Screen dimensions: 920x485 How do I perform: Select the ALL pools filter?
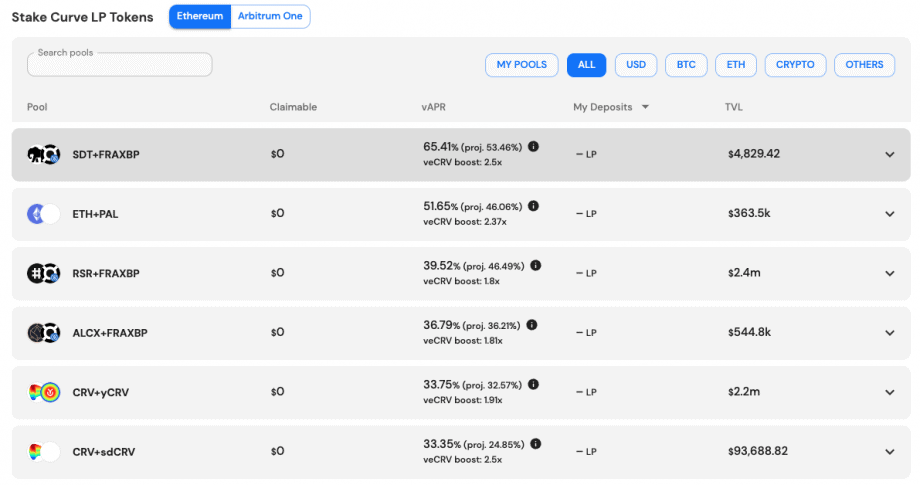tap(586, 65)
